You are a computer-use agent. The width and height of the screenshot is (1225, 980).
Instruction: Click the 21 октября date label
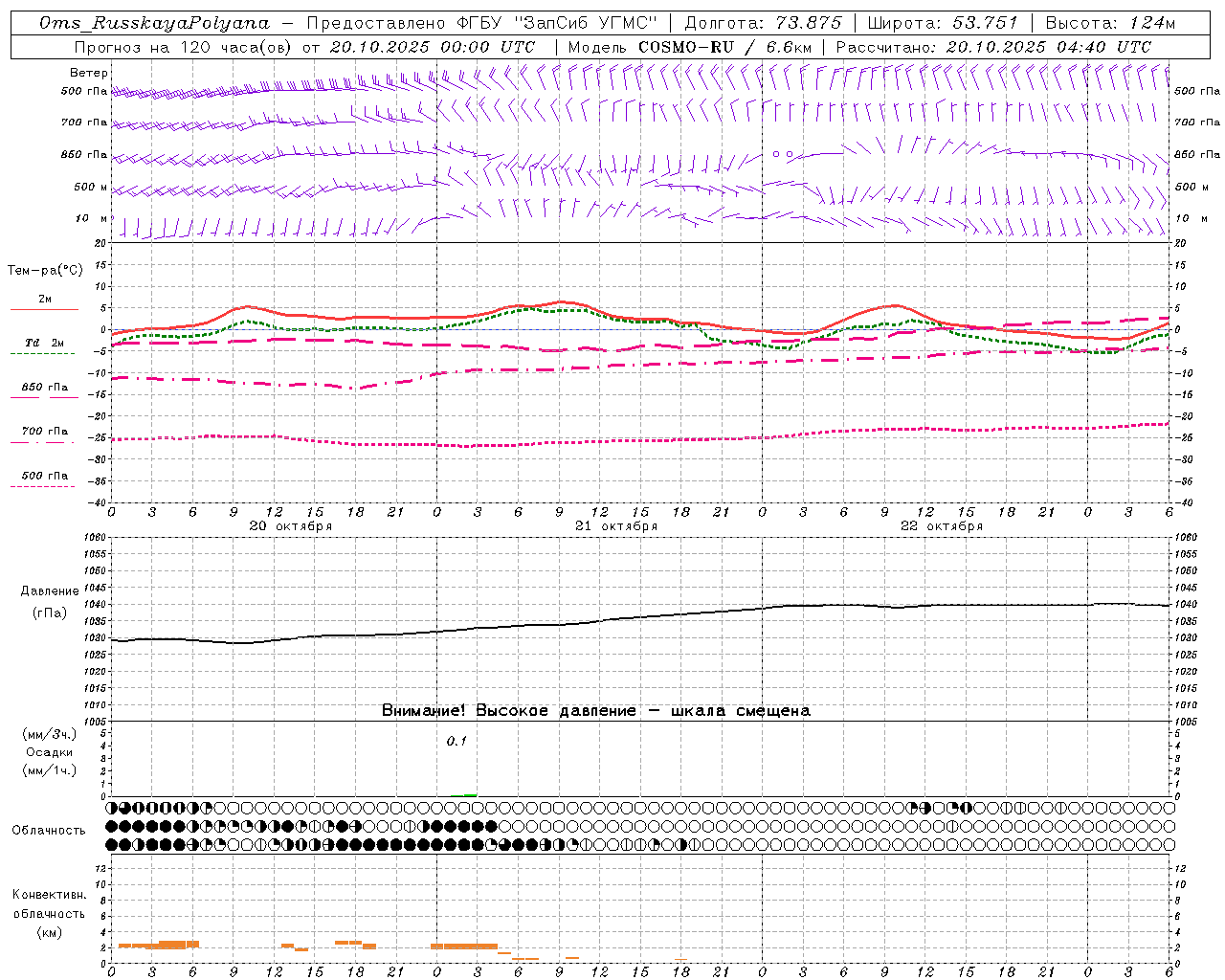tap(615, 526)
